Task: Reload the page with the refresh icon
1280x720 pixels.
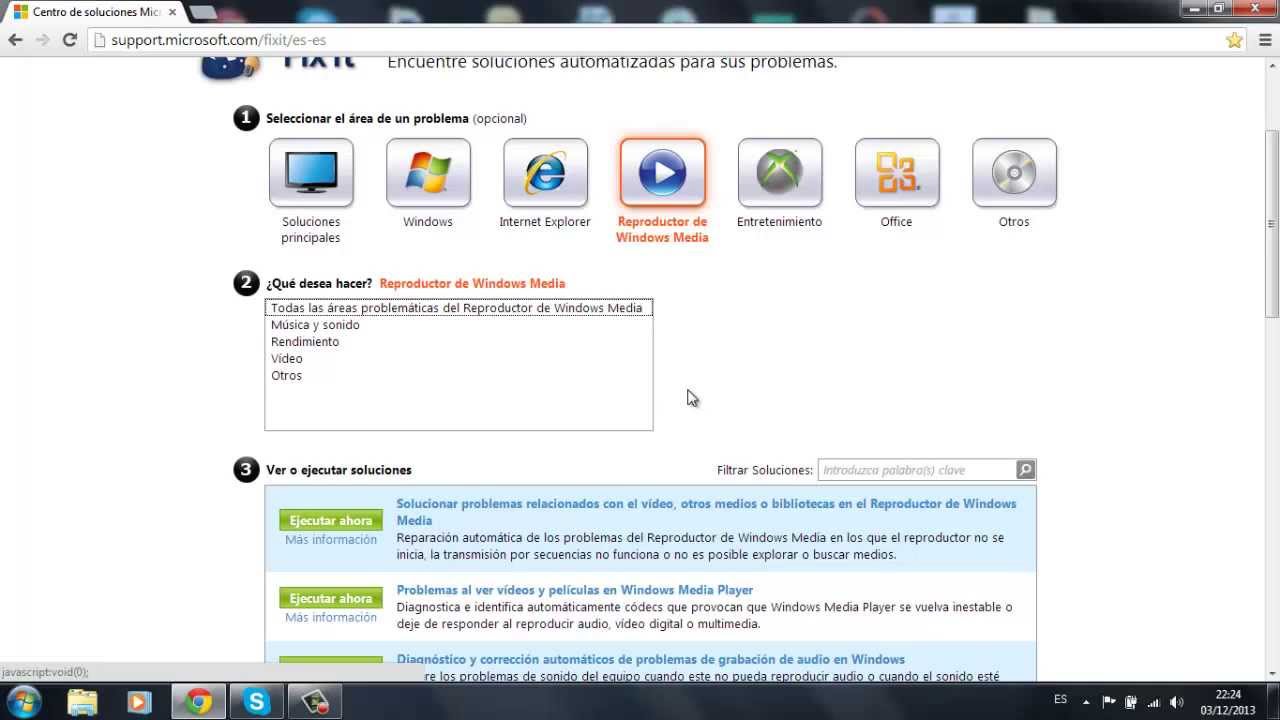Action: [x=70, y=40]
